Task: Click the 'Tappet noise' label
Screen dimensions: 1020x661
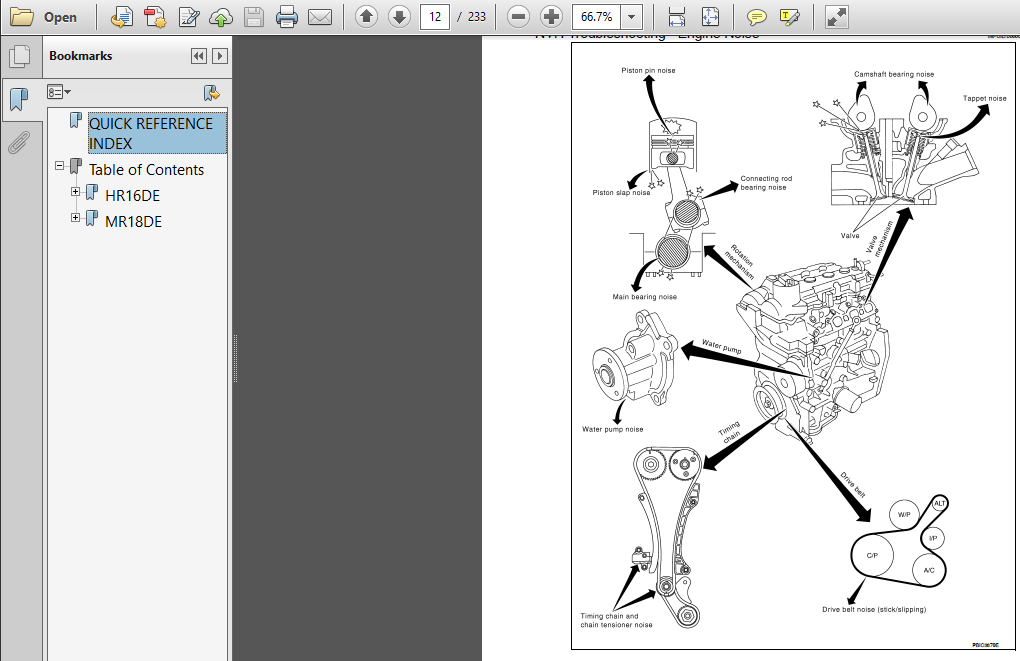Action: point(984,98)
